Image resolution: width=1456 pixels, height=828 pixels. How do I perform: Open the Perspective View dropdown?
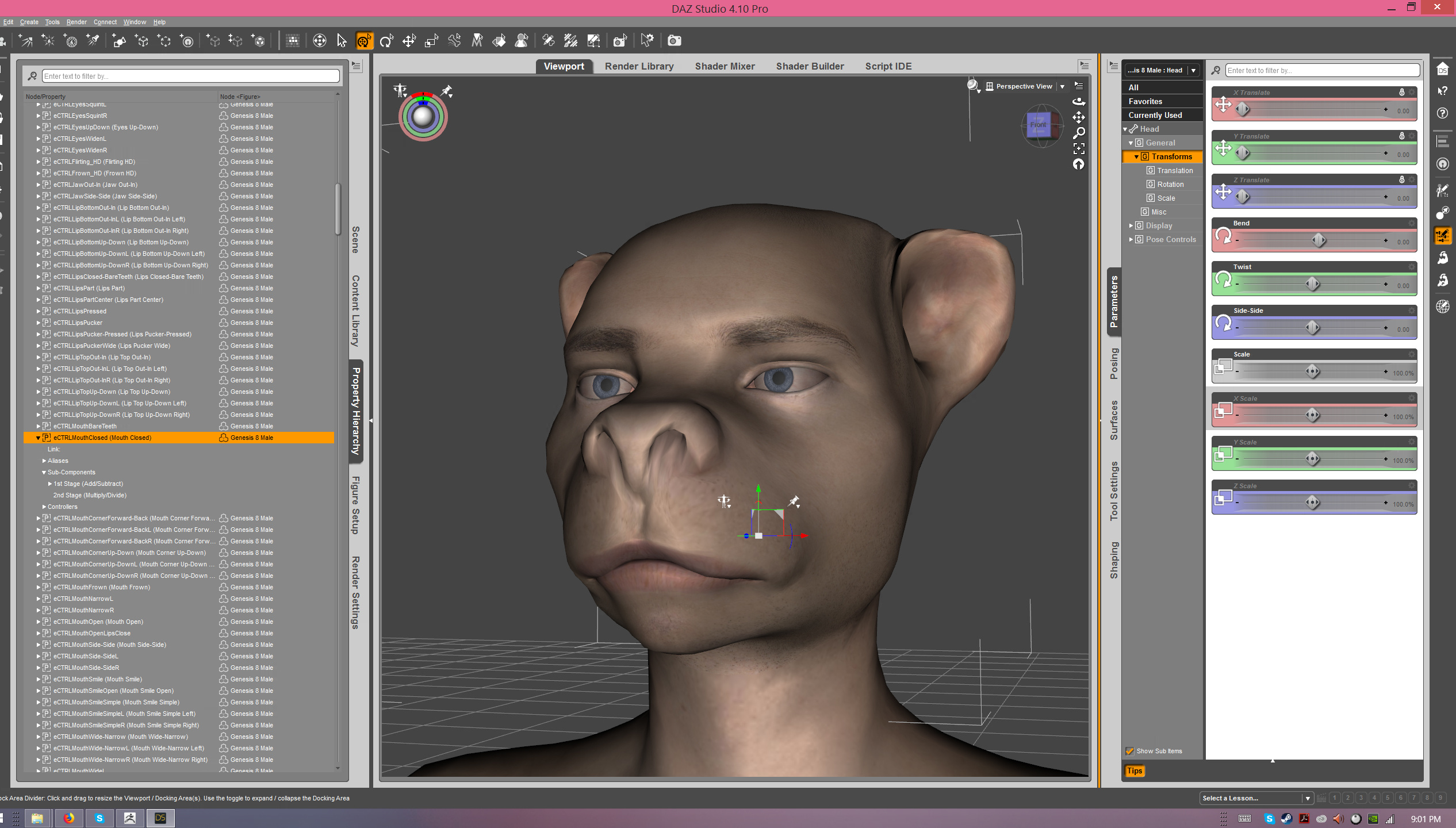[x=1062, y=86]
